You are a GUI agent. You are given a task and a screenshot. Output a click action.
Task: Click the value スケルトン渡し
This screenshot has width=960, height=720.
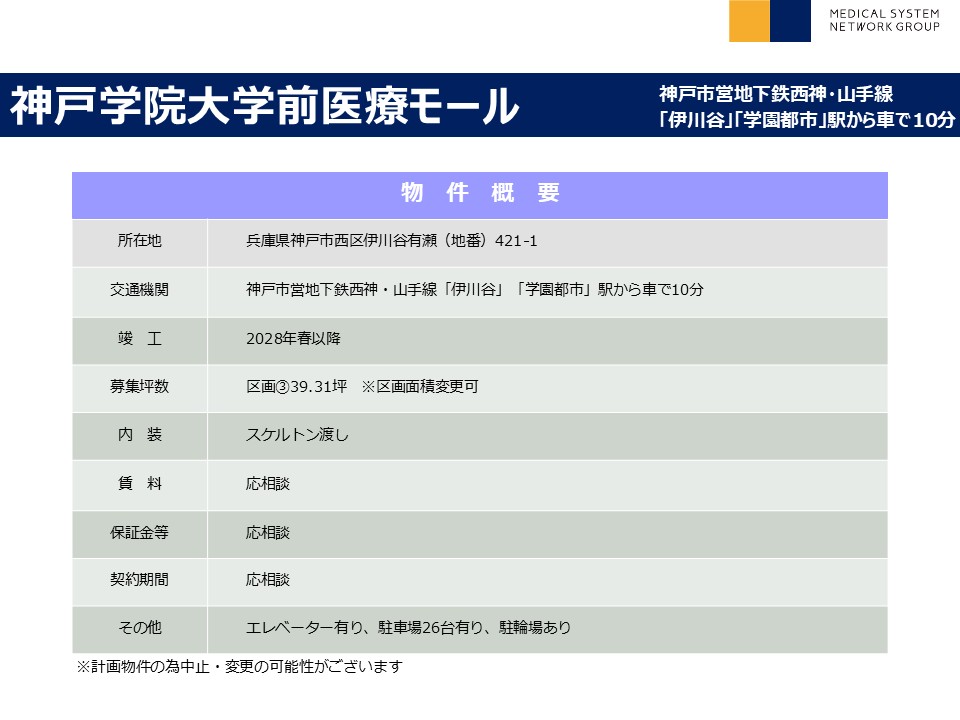297,435
